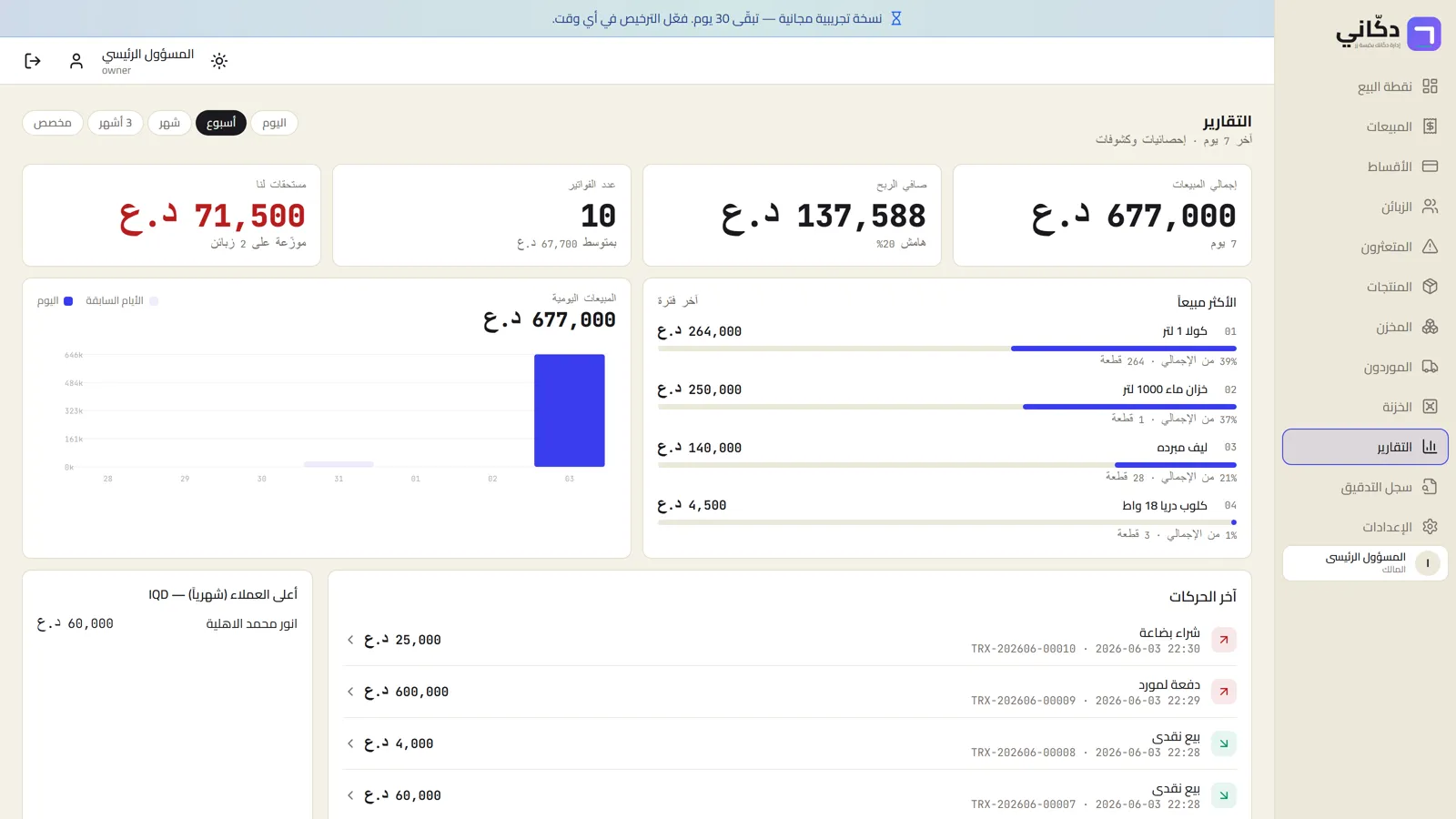Image resolution: width=1456 pixels, height=819 pixels.
Task: Open the المسؤول الرئيسي sidebar user card
Action: pyautogui.click(x=1365, y=563)
